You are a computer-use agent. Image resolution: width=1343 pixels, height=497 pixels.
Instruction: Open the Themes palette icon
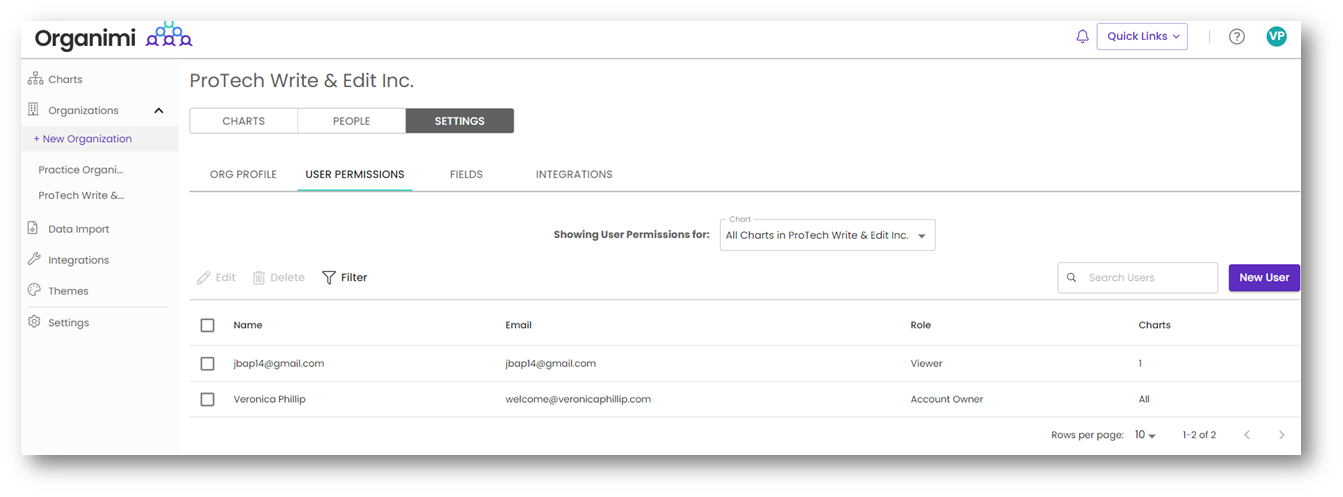pos(35,291)
